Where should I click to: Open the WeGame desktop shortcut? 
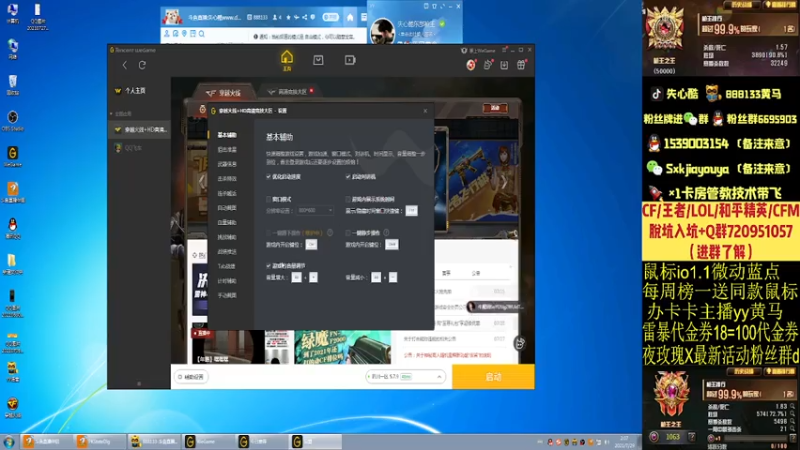[x=13, y=157]
